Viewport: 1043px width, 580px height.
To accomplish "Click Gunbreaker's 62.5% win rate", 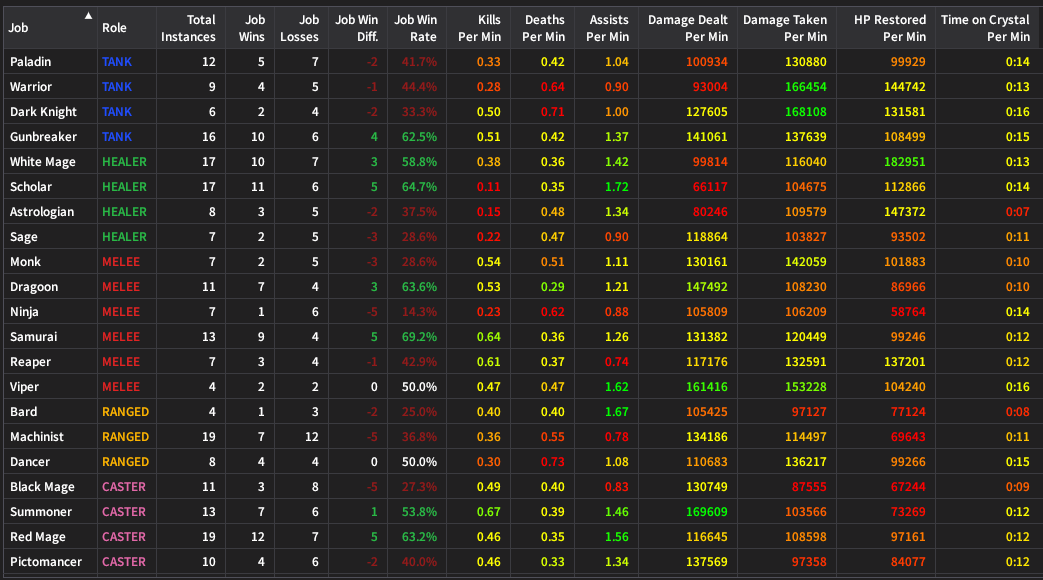I will (x=419, y=137).
